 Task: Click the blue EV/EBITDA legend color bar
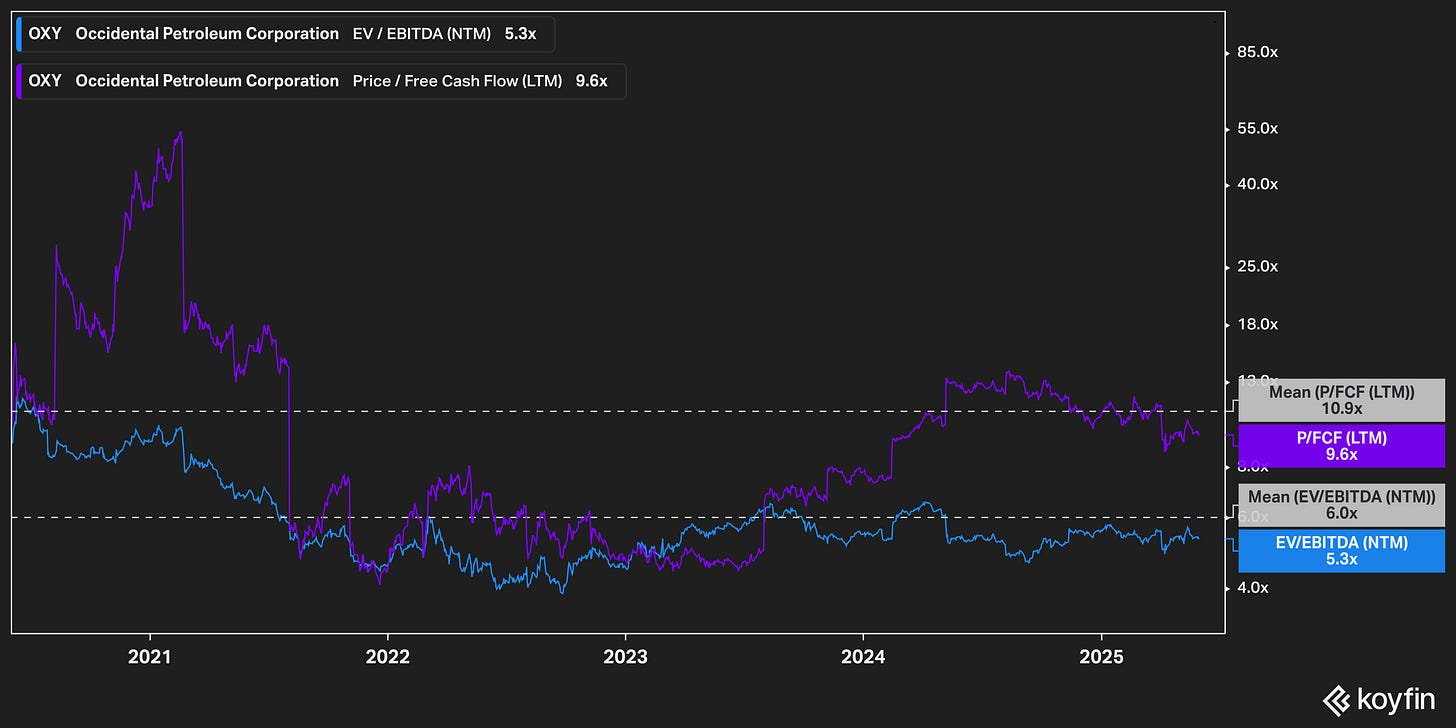coord(18,34)
